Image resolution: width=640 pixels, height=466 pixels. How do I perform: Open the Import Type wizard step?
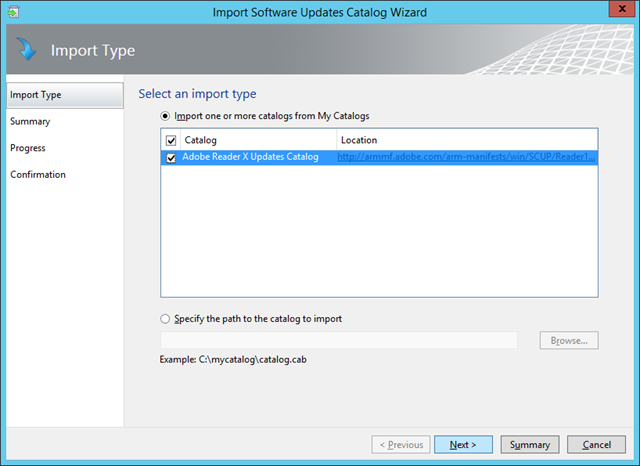point(65,95)
